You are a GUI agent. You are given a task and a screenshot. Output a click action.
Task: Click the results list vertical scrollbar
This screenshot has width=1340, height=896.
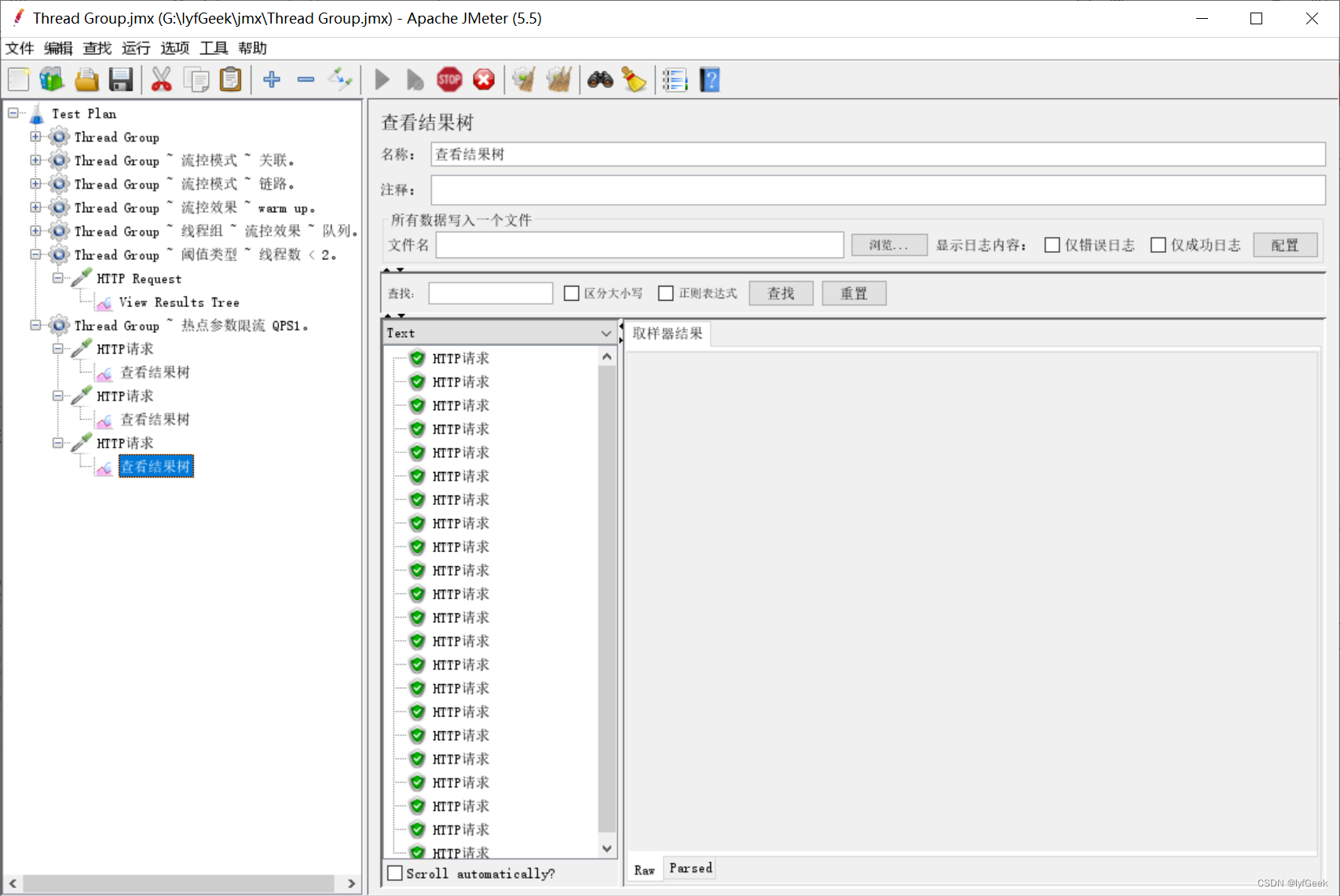click(606, 598)
